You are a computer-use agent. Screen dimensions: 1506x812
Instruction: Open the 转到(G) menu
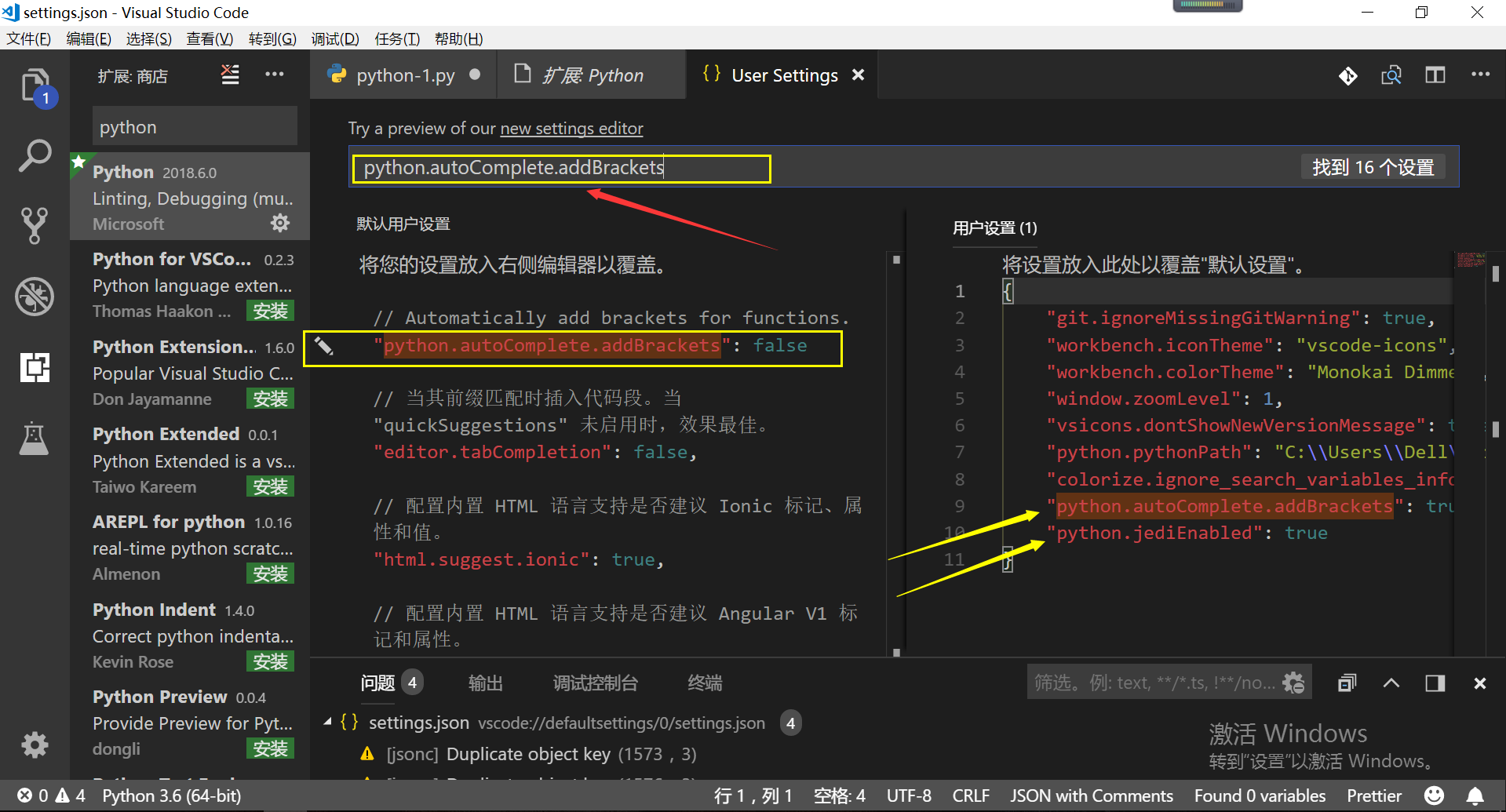(x=272, y=38)
